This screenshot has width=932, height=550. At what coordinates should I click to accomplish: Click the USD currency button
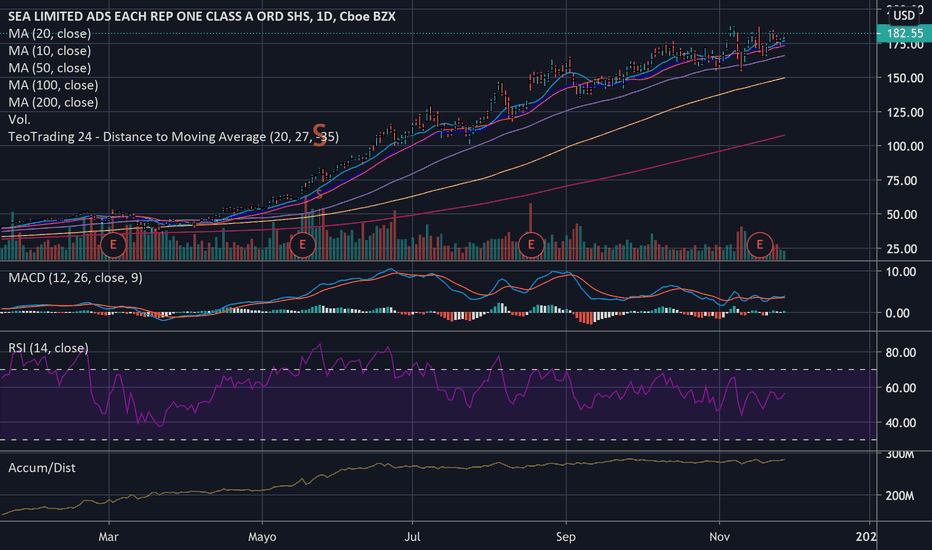904,15
